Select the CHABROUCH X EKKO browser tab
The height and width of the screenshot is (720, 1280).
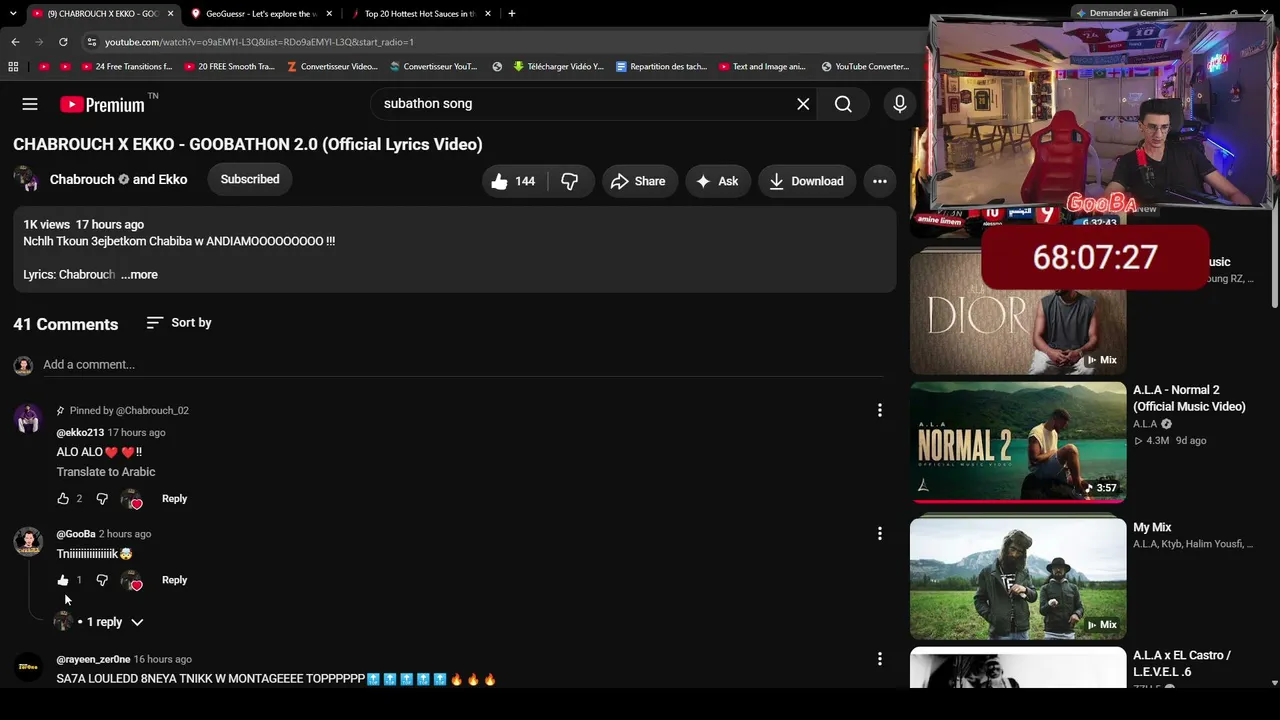pyautogui.click(x=103, y=14)
